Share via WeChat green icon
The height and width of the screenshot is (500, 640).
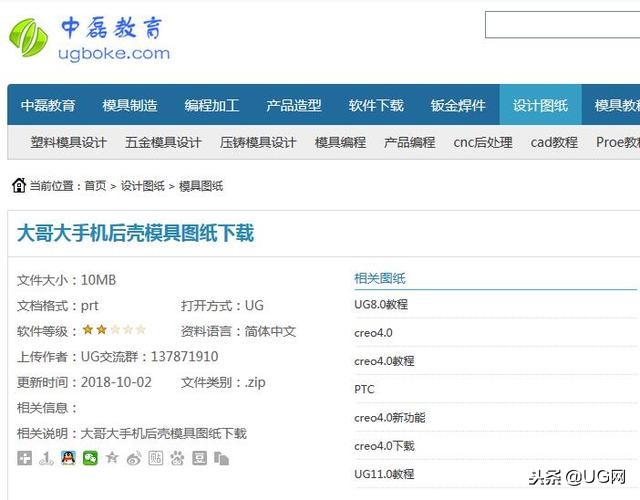point(90,458)
